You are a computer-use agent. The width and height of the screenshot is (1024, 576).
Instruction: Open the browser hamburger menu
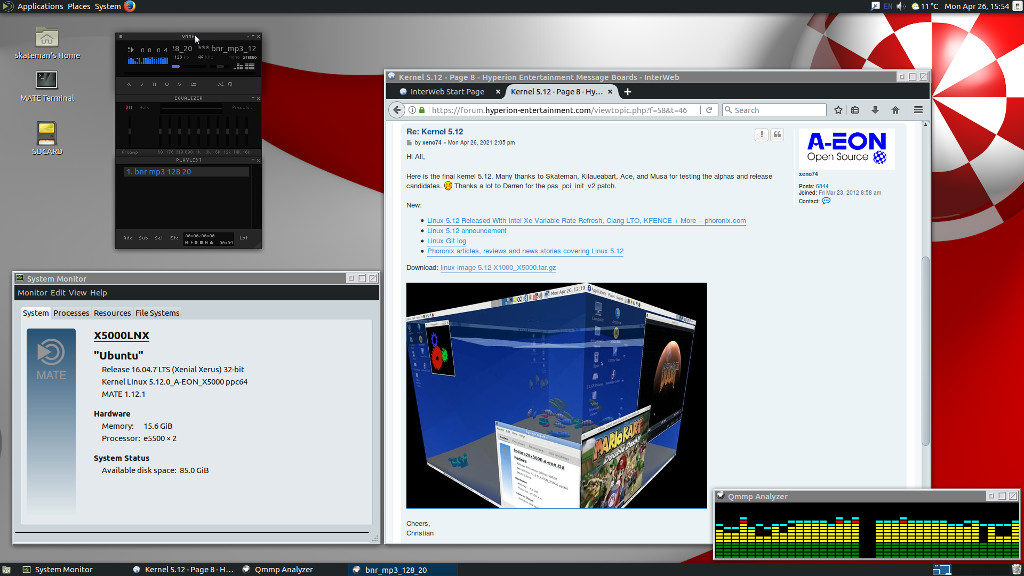click(x=918, y=110)
